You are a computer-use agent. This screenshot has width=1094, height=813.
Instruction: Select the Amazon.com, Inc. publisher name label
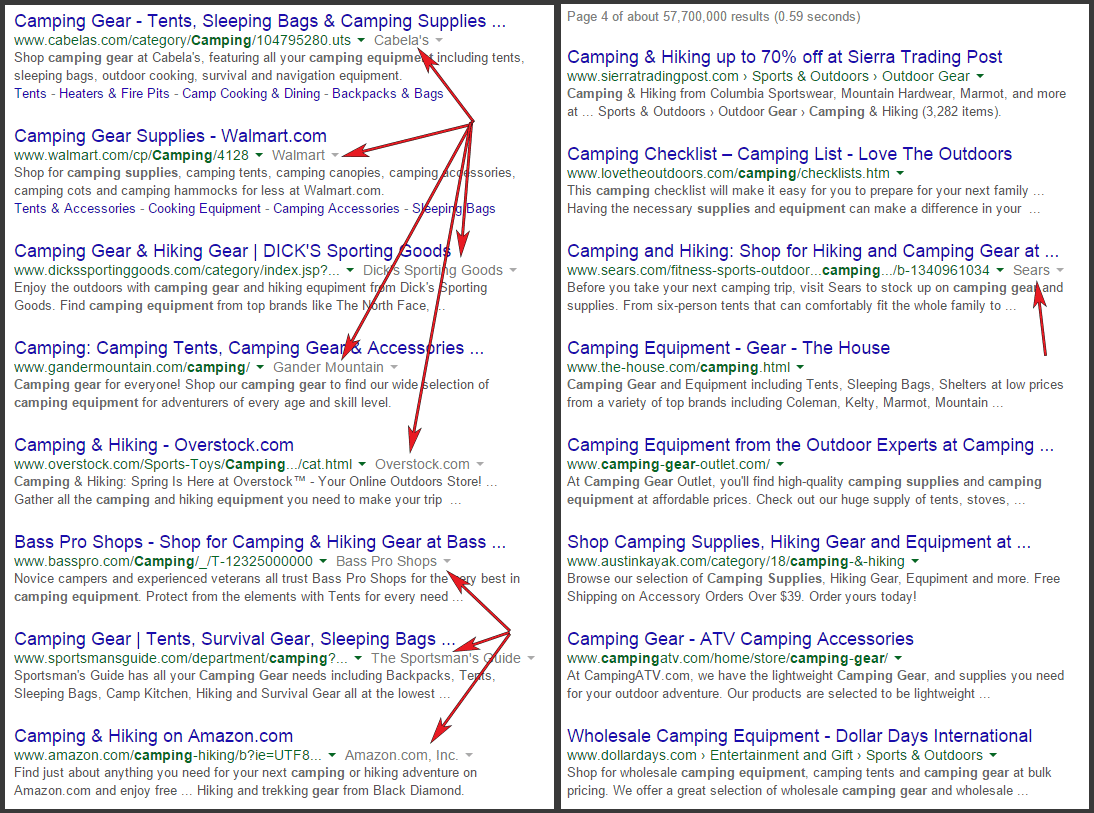click(401, 755)
